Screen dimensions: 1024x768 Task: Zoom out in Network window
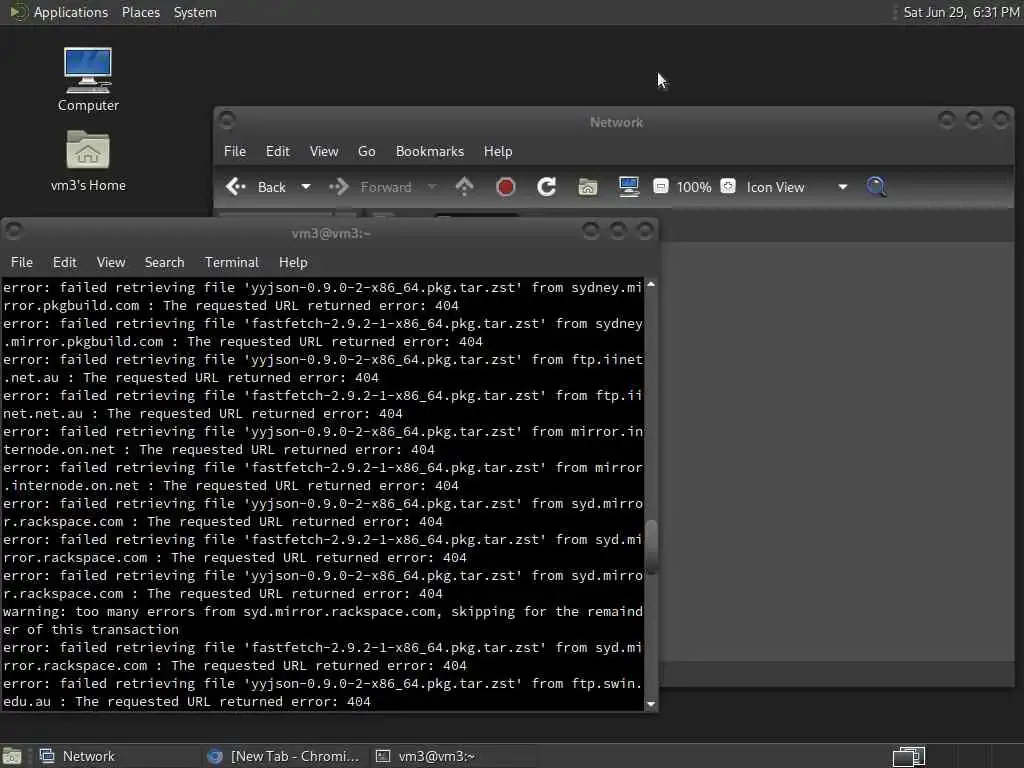(661, 187)
